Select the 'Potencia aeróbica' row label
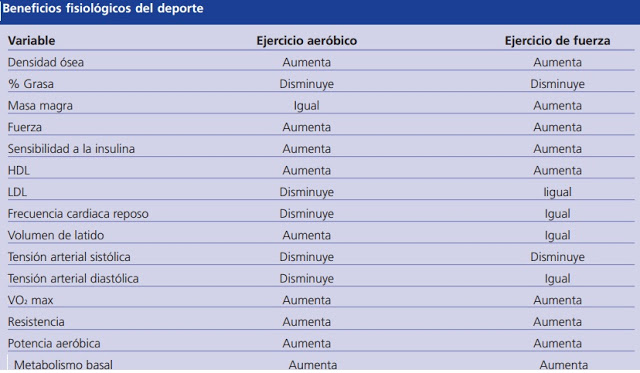The image size is (640, 373). pyautogui.click(x=54, y=344)
